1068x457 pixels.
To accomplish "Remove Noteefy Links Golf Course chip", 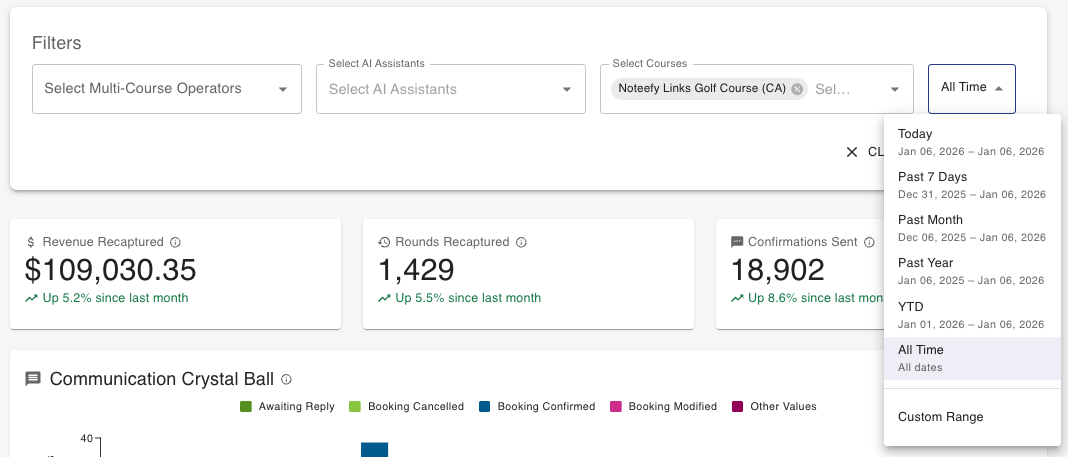I will pos(797,89).
